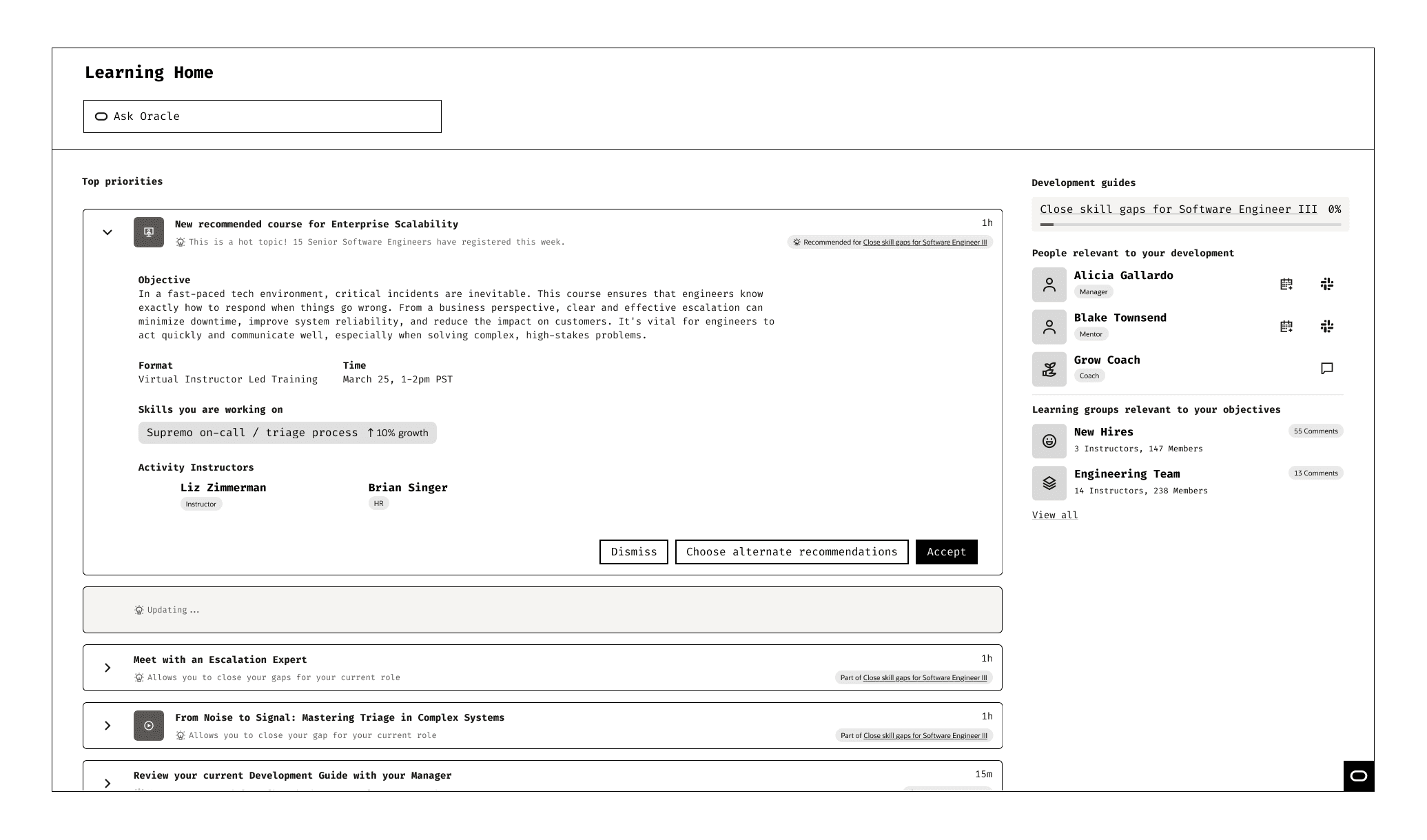This screenshot has width=1427, height=840.
Task: Schedule meeting with Blake Townsend calendar icon
Action: click(x=1286, y=327)
